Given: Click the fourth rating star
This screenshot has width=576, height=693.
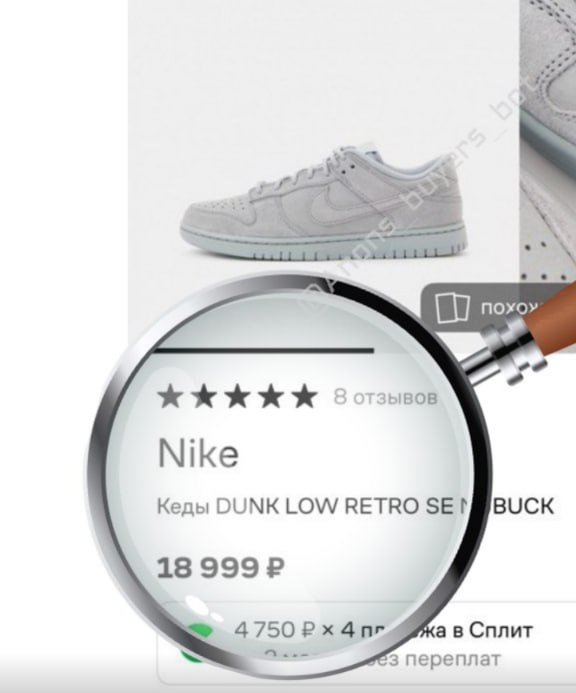Looking at the screenshot, I should pos(271,396).
